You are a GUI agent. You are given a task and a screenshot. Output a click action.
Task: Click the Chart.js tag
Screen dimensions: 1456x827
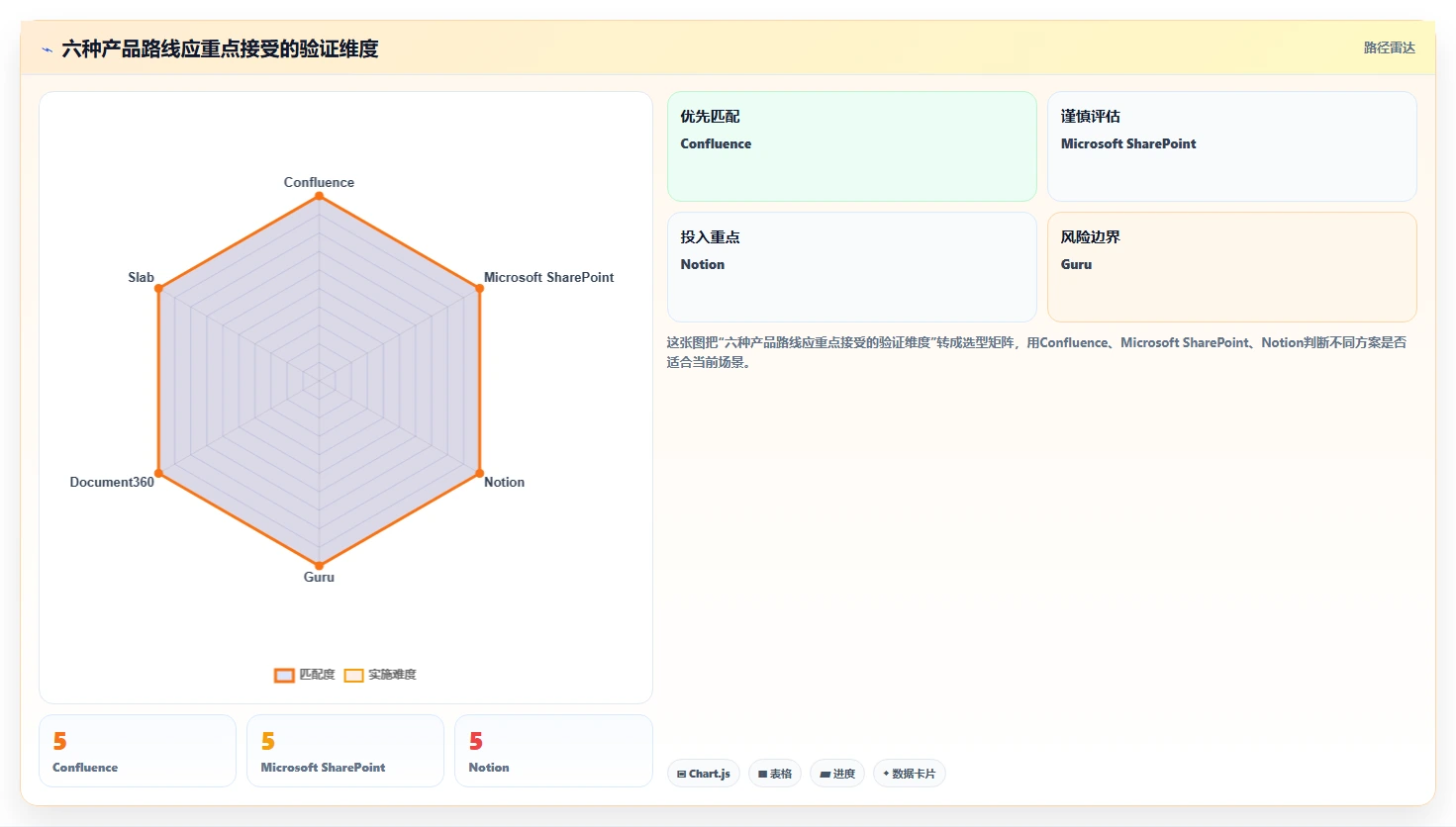pyautogui.click(x=704, y=774)
